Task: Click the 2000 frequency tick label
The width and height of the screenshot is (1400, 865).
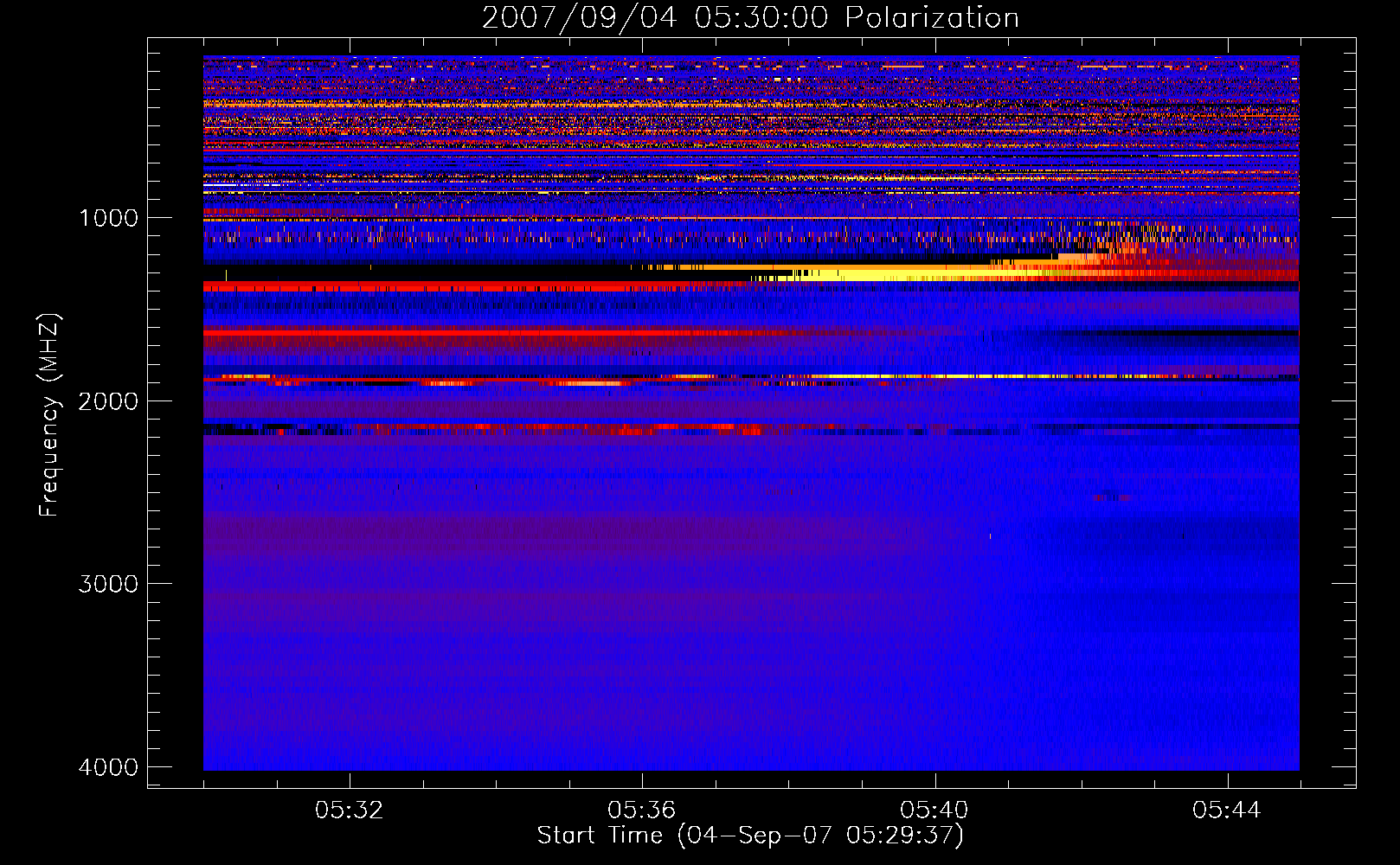Action: 108,400
